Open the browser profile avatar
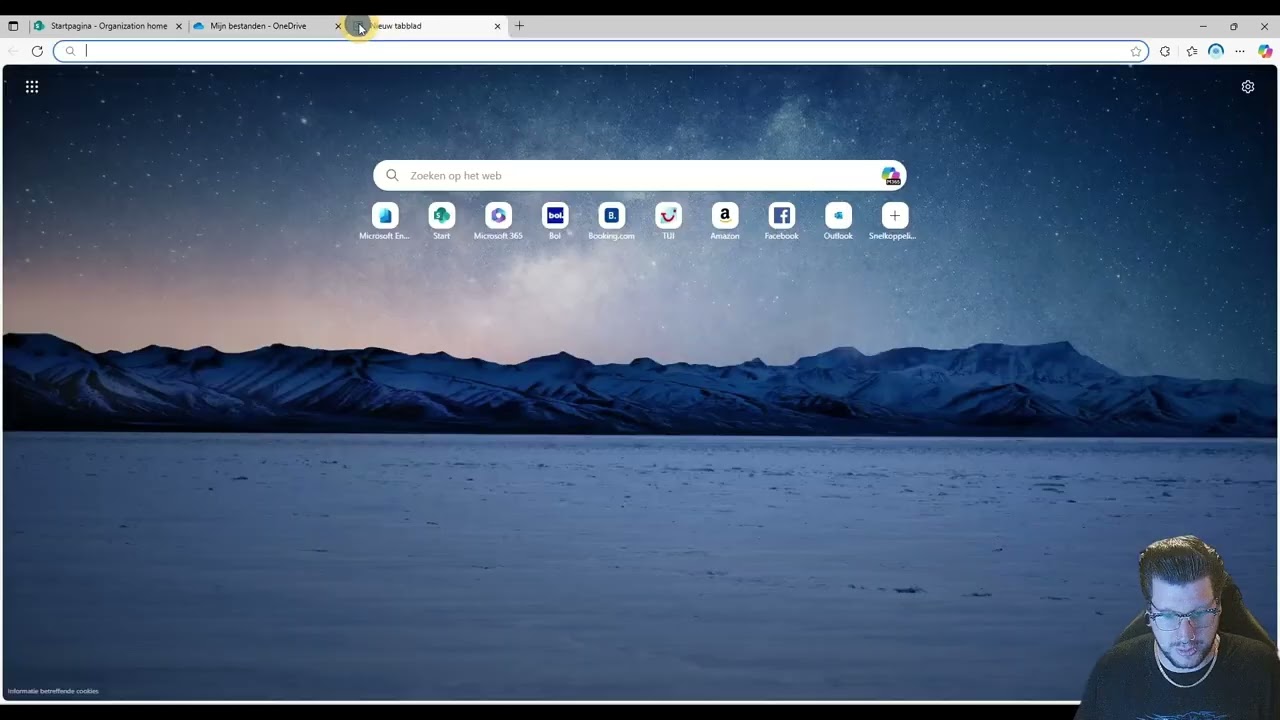Image resolution: width=1280 pixels, height=720 pixels. point(1216,51)
